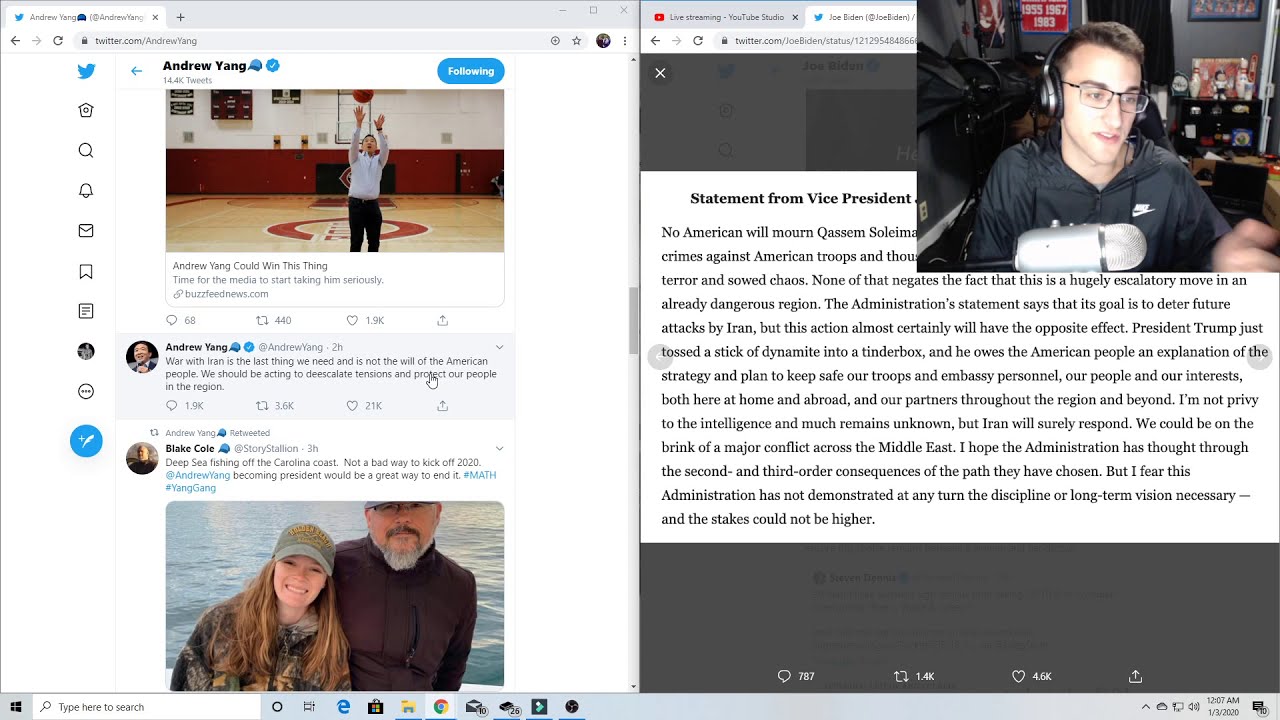Switch to the Joe Biden Twitter tab

click(862, 17)
